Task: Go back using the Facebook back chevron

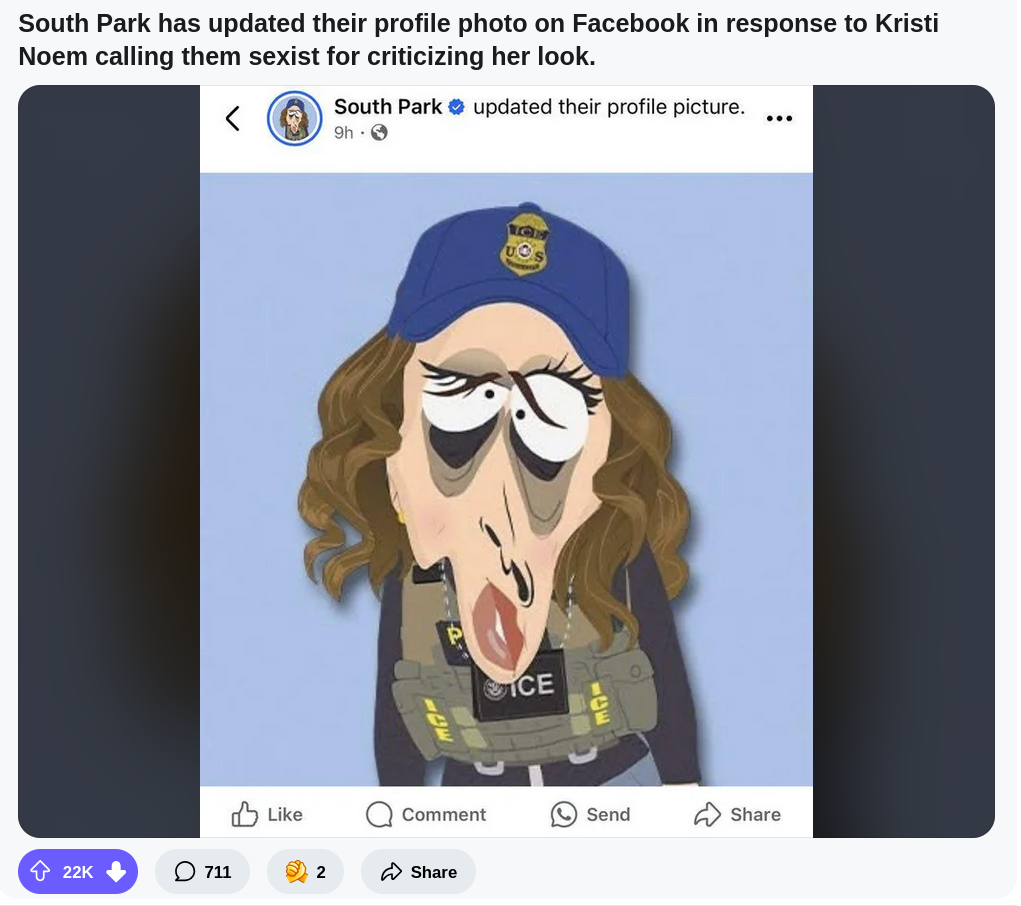Action: [233, 119]
